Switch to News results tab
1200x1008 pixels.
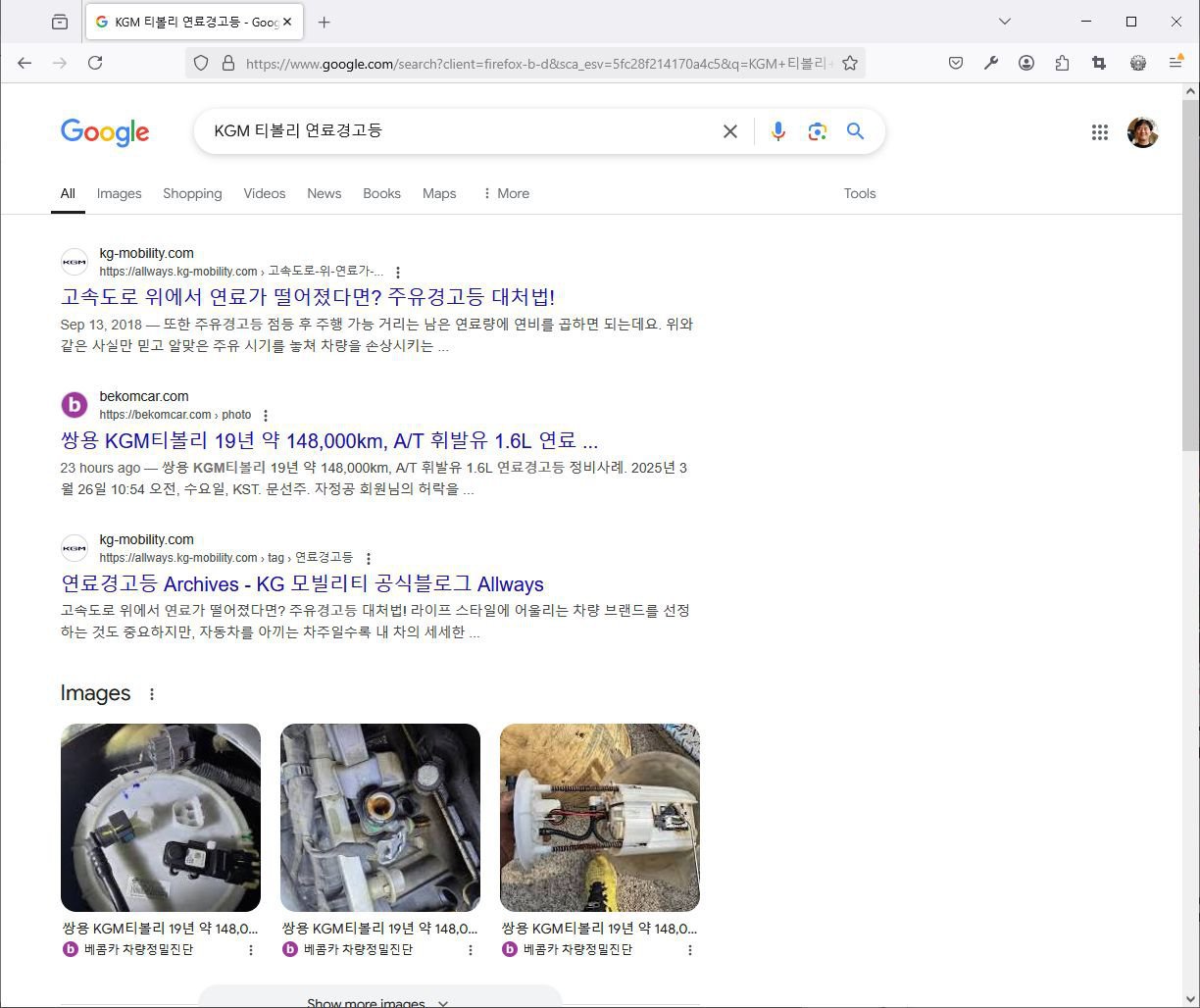pyautogui.click(x=325, y=193)
